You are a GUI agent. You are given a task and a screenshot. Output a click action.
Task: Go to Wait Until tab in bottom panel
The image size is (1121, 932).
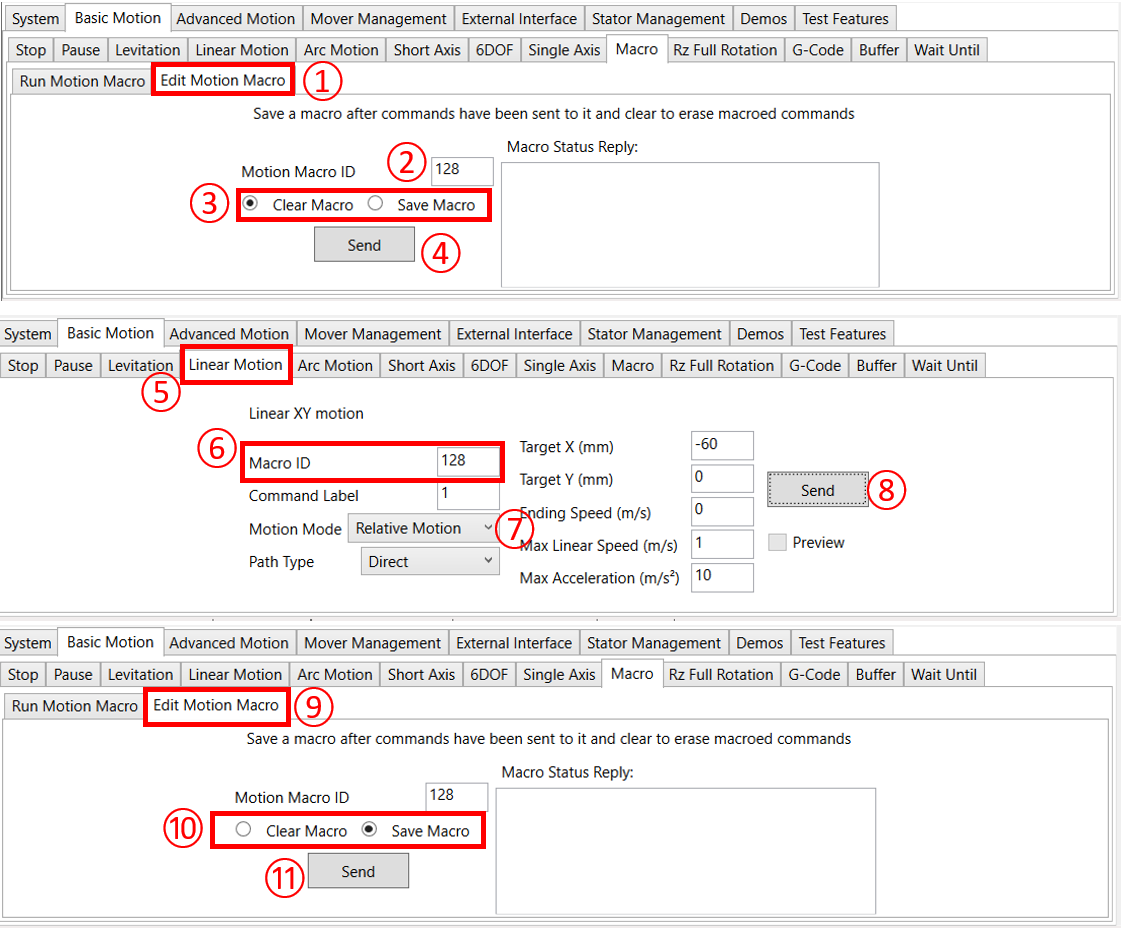[944, 675]
